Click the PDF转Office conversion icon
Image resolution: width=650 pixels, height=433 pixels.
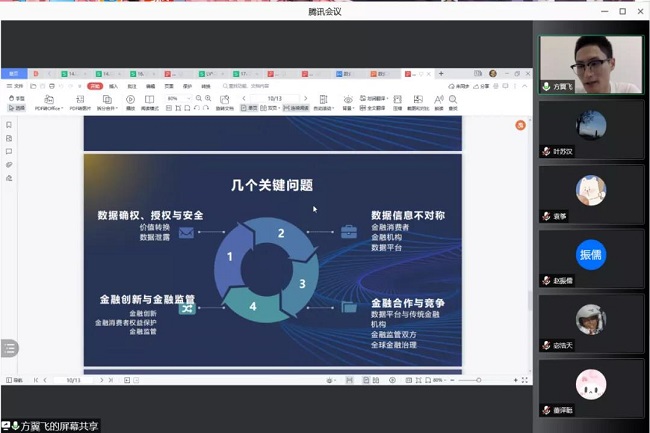(47, 100)
